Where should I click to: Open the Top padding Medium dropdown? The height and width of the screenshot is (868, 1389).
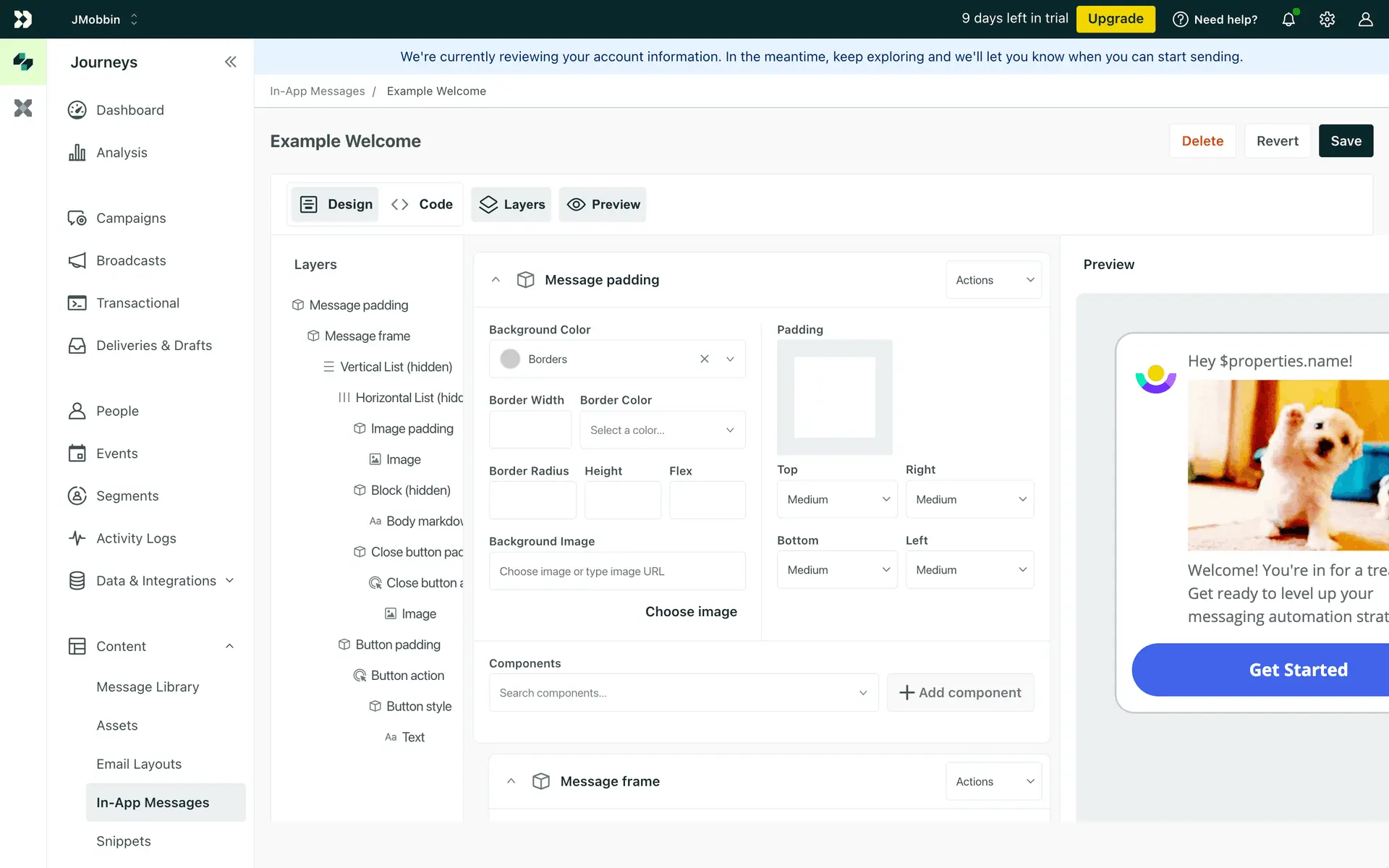(x=837, y=500)
